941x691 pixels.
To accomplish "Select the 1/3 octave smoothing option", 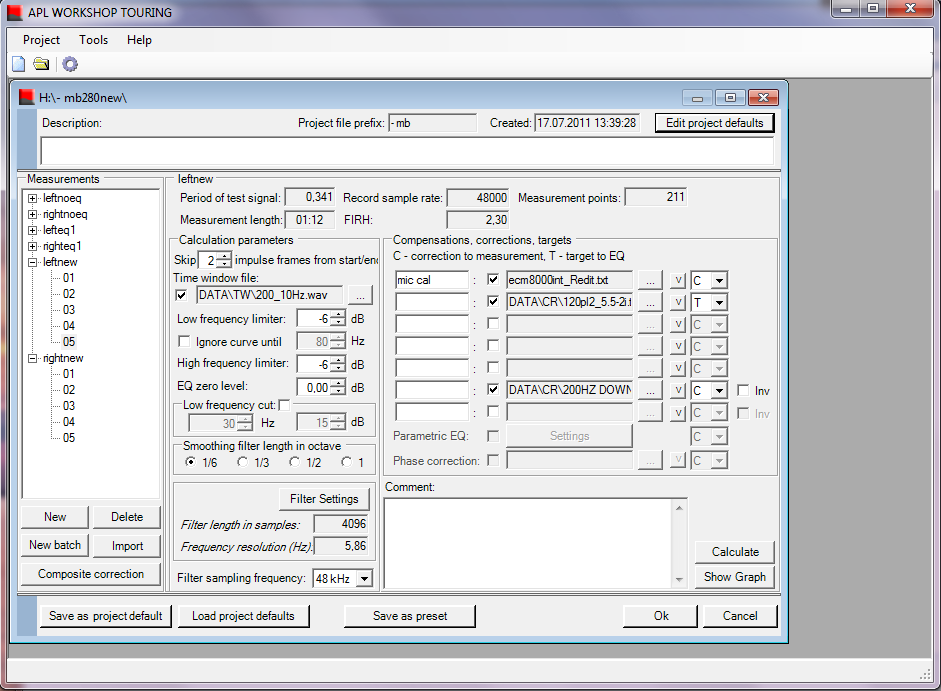I will tap(243, 462).
